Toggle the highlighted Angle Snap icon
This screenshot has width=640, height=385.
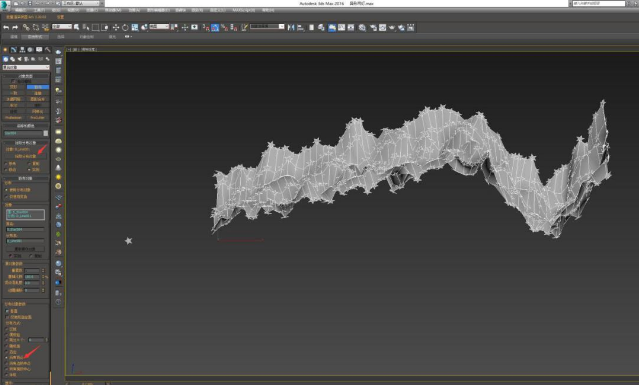(x=215, y=27)
